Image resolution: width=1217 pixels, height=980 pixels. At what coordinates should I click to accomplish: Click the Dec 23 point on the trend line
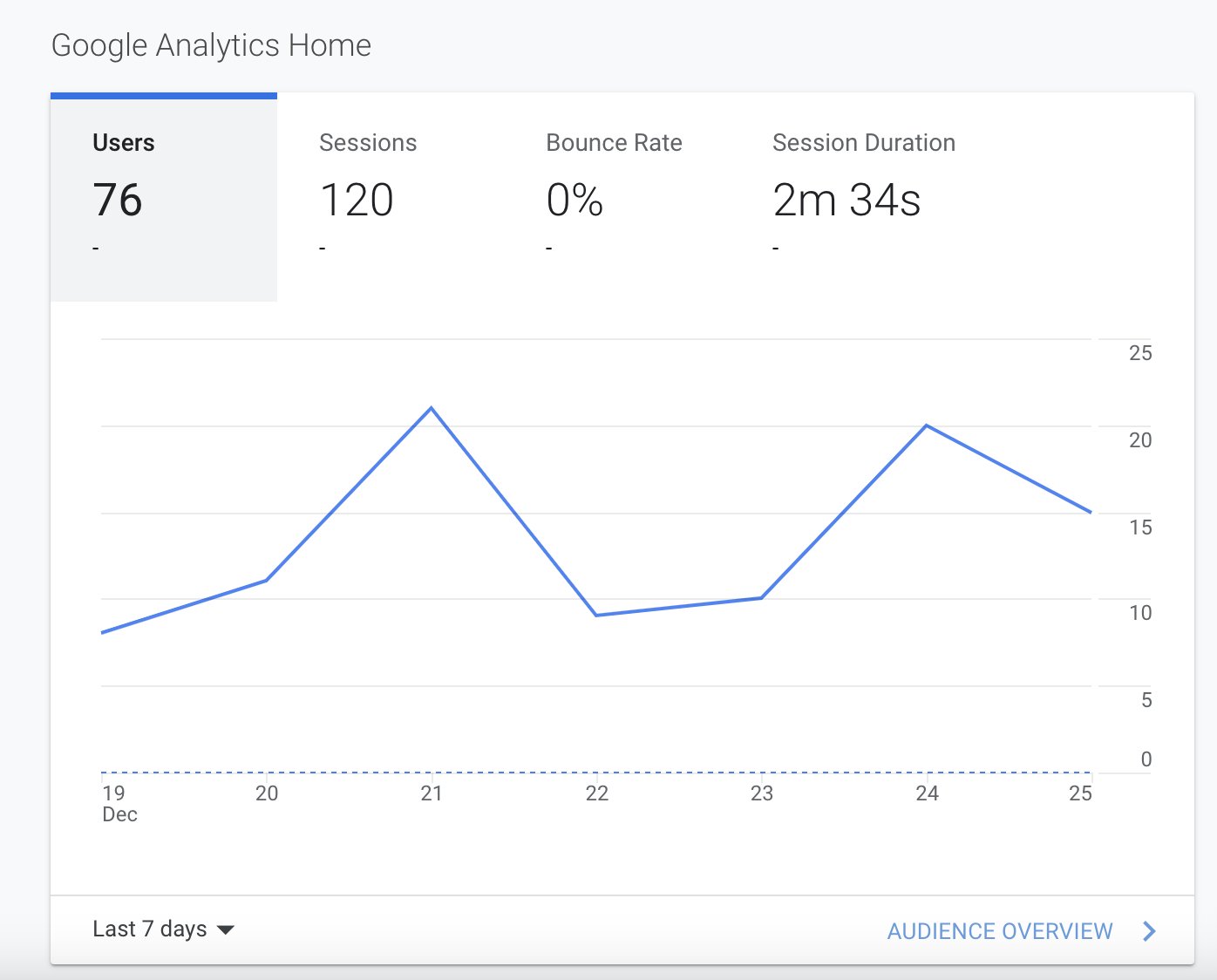pos(761,598)
